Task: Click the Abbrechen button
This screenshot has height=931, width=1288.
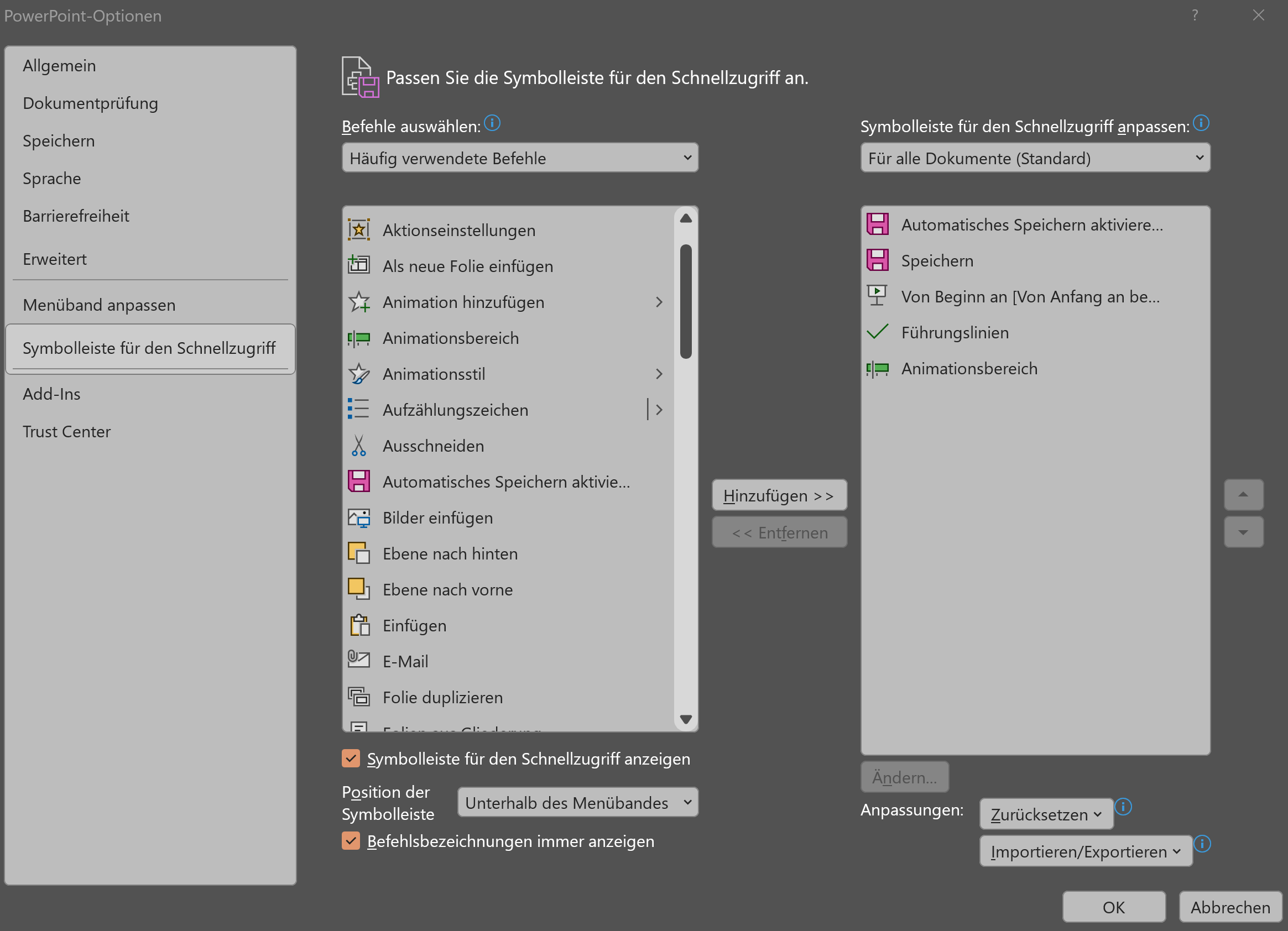Action: 1230,907
